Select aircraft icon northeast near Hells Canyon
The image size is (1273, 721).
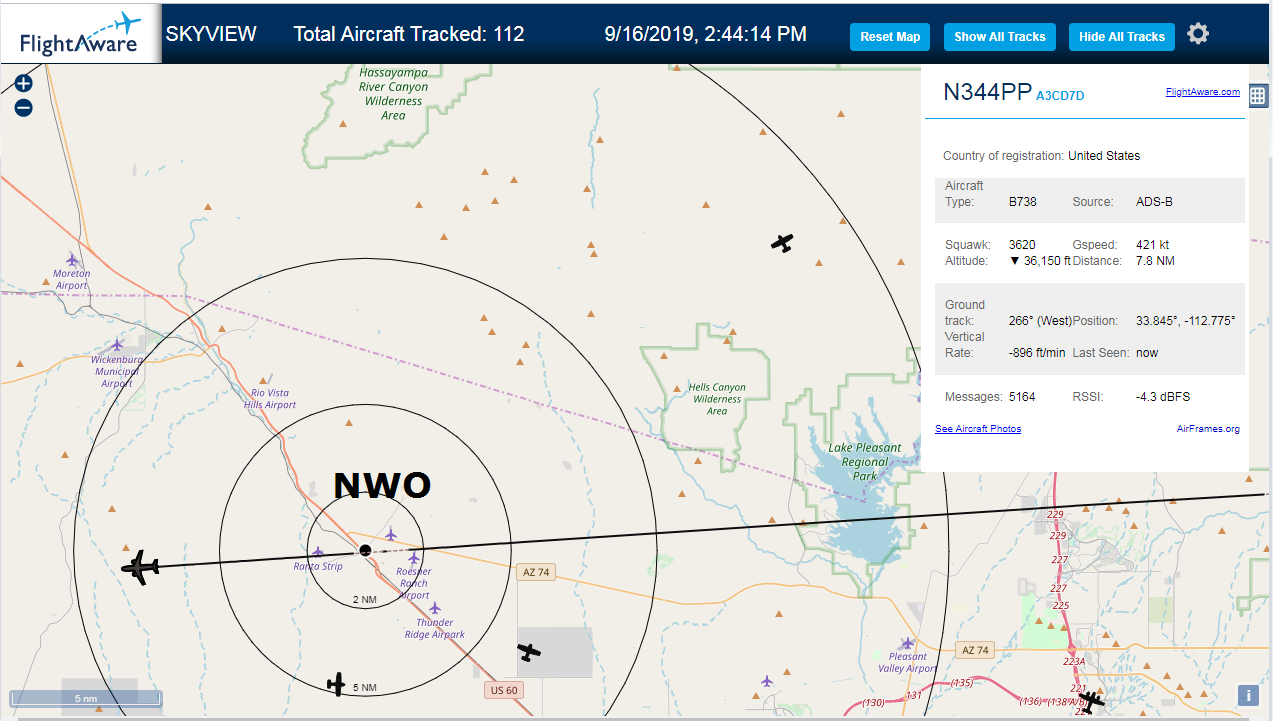point(782,242)
